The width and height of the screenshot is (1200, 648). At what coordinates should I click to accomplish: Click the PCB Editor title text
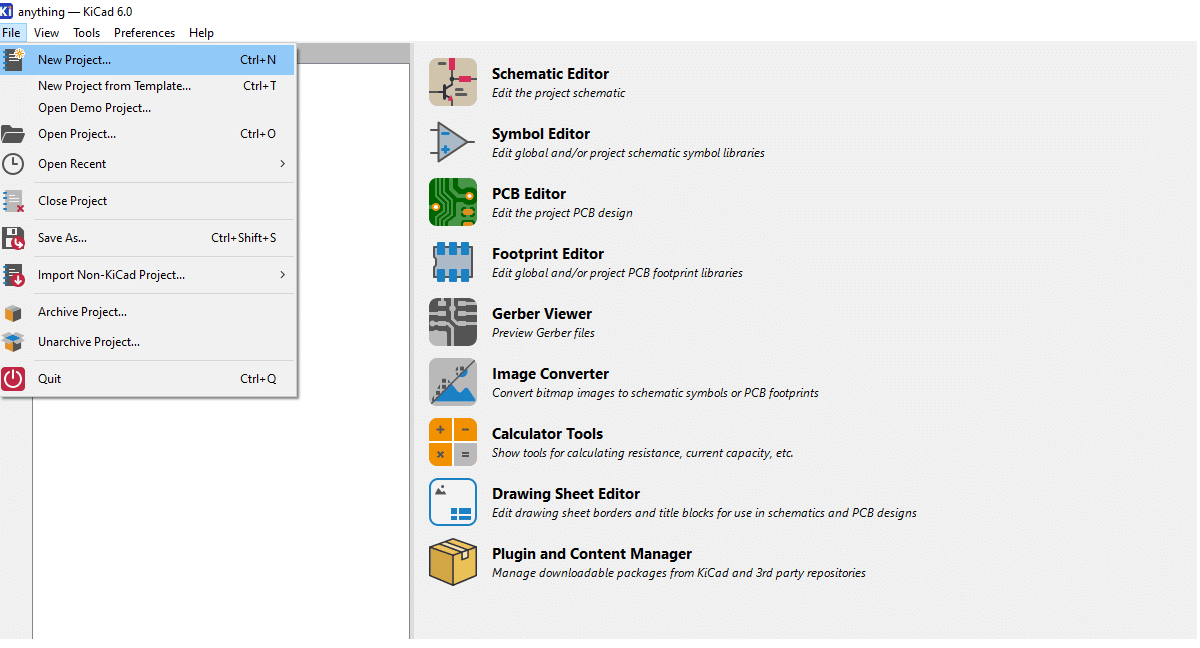point(529,194)
